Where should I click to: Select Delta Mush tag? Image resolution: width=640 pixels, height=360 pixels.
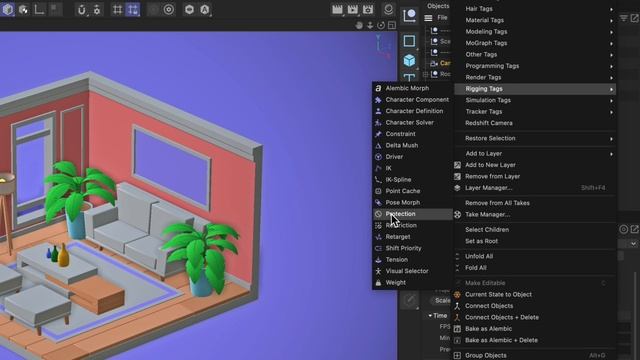point(412,145)
